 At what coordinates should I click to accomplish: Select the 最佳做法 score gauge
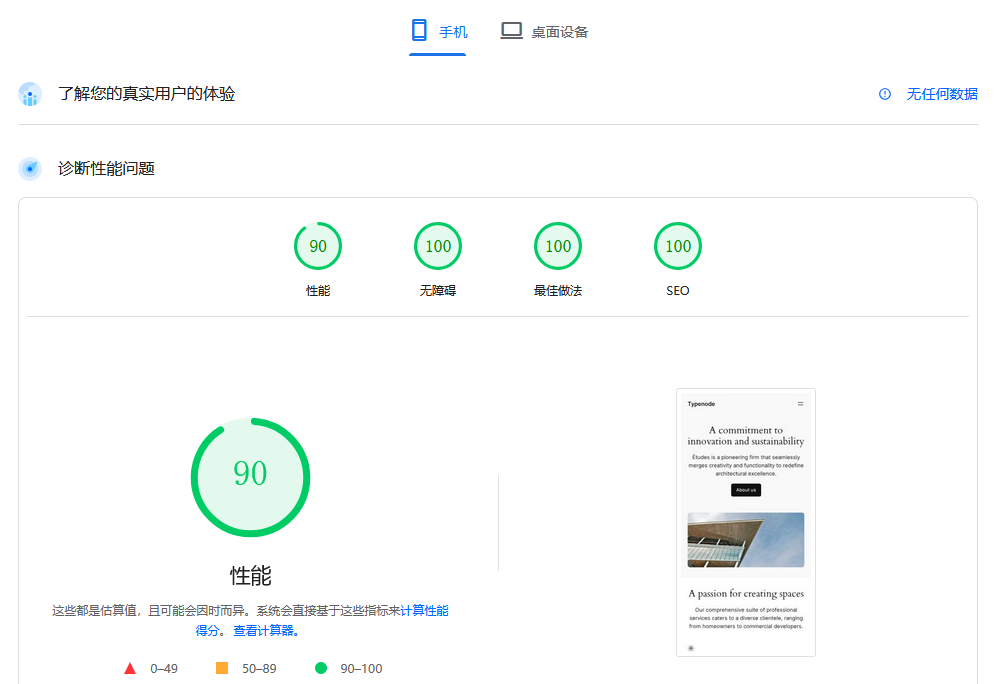[558, 247]
